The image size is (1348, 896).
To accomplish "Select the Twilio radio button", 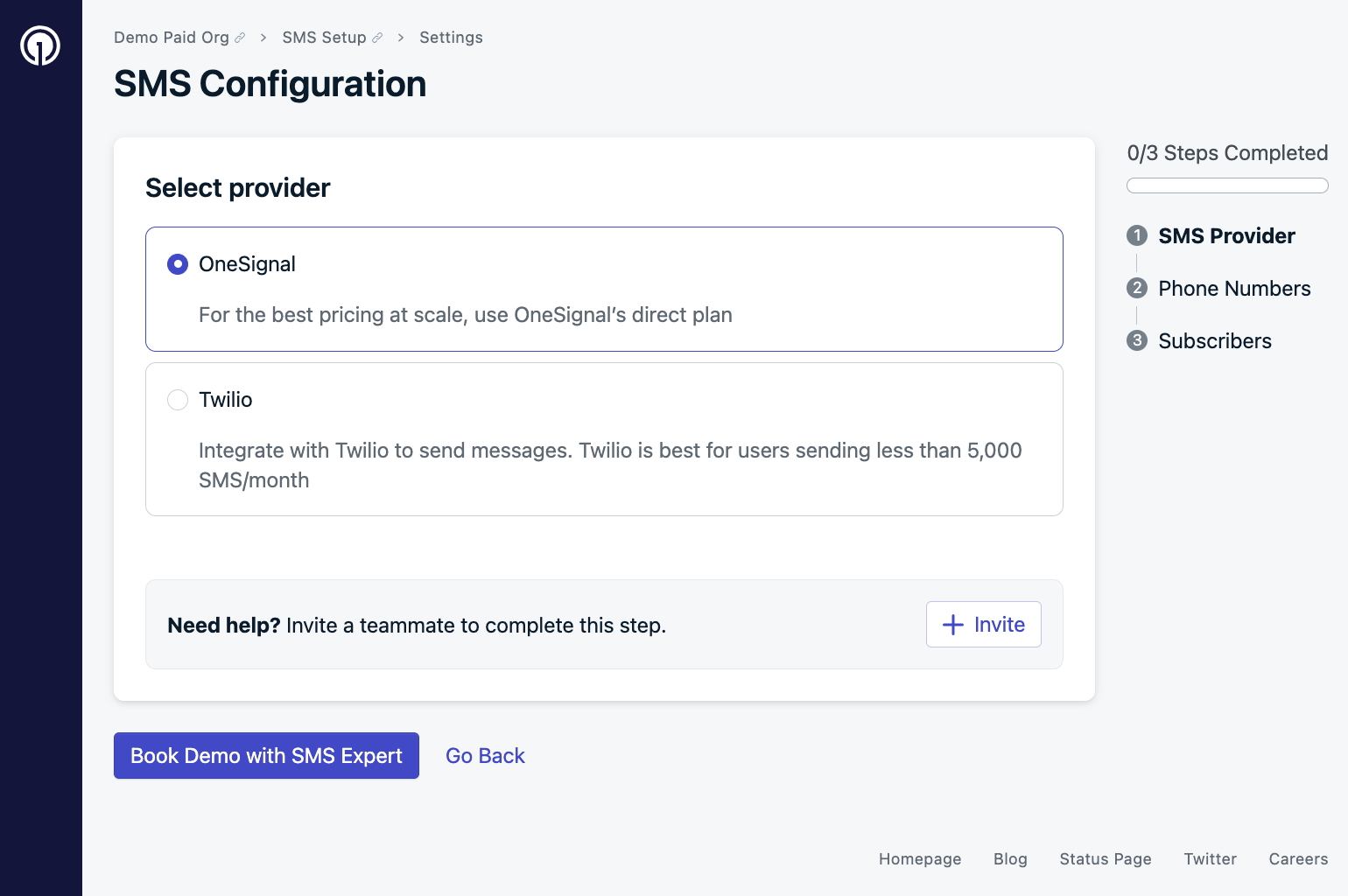I will point(178,400).
